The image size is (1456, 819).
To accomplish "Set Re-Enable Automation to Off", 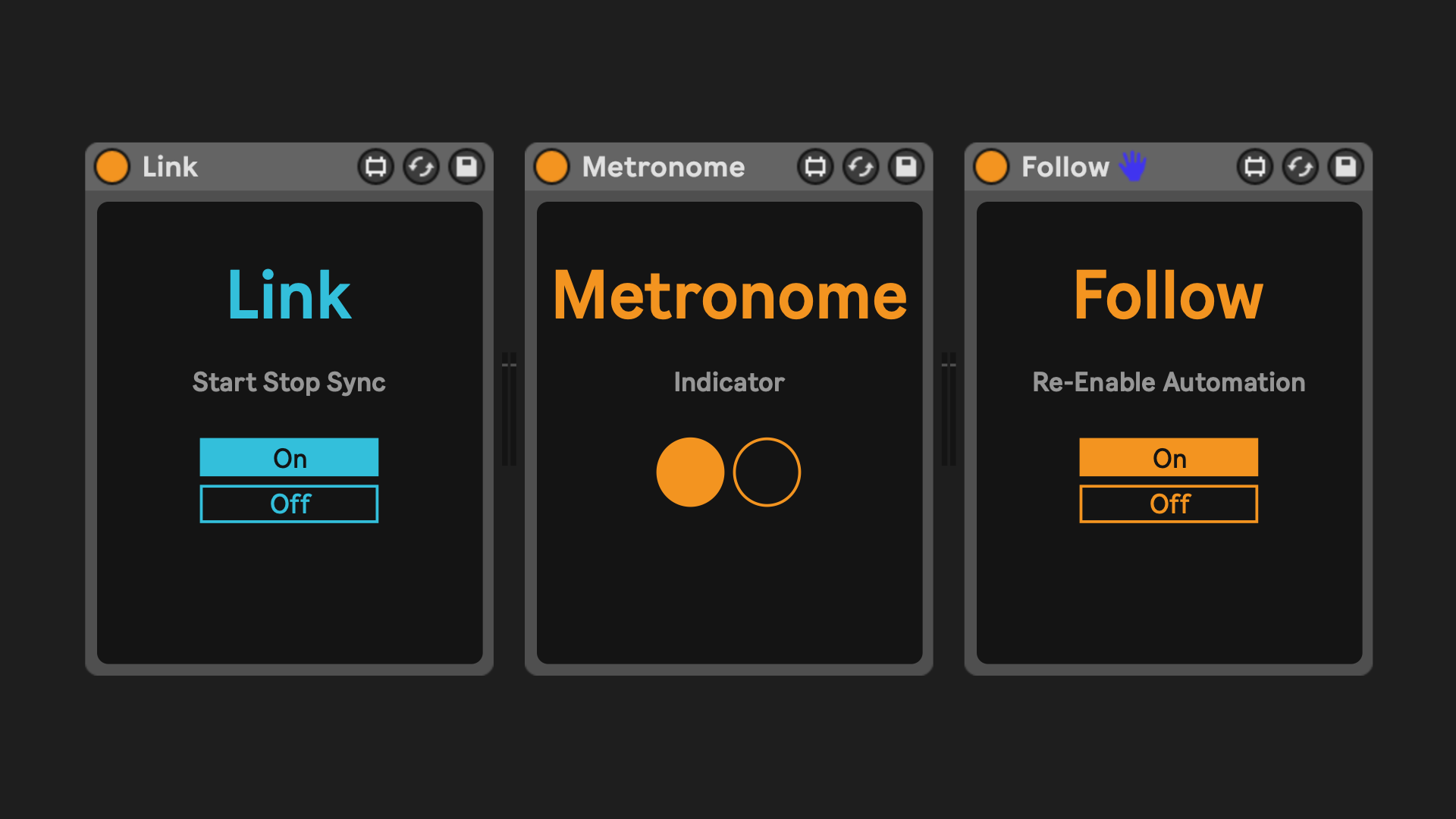I will click(x=1169, y=504).
